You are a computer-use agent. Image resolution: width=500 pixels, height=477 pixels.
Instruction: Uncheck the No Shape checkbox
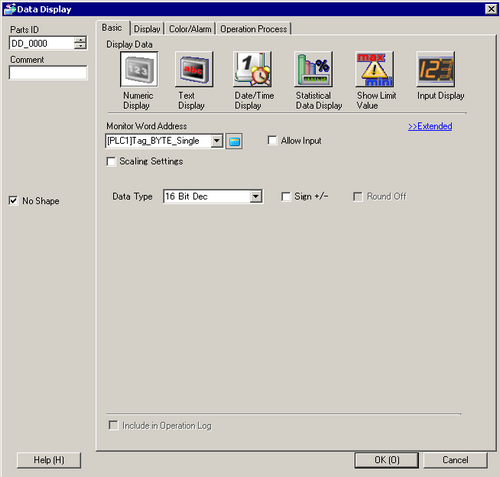click(x=13, y=201)
